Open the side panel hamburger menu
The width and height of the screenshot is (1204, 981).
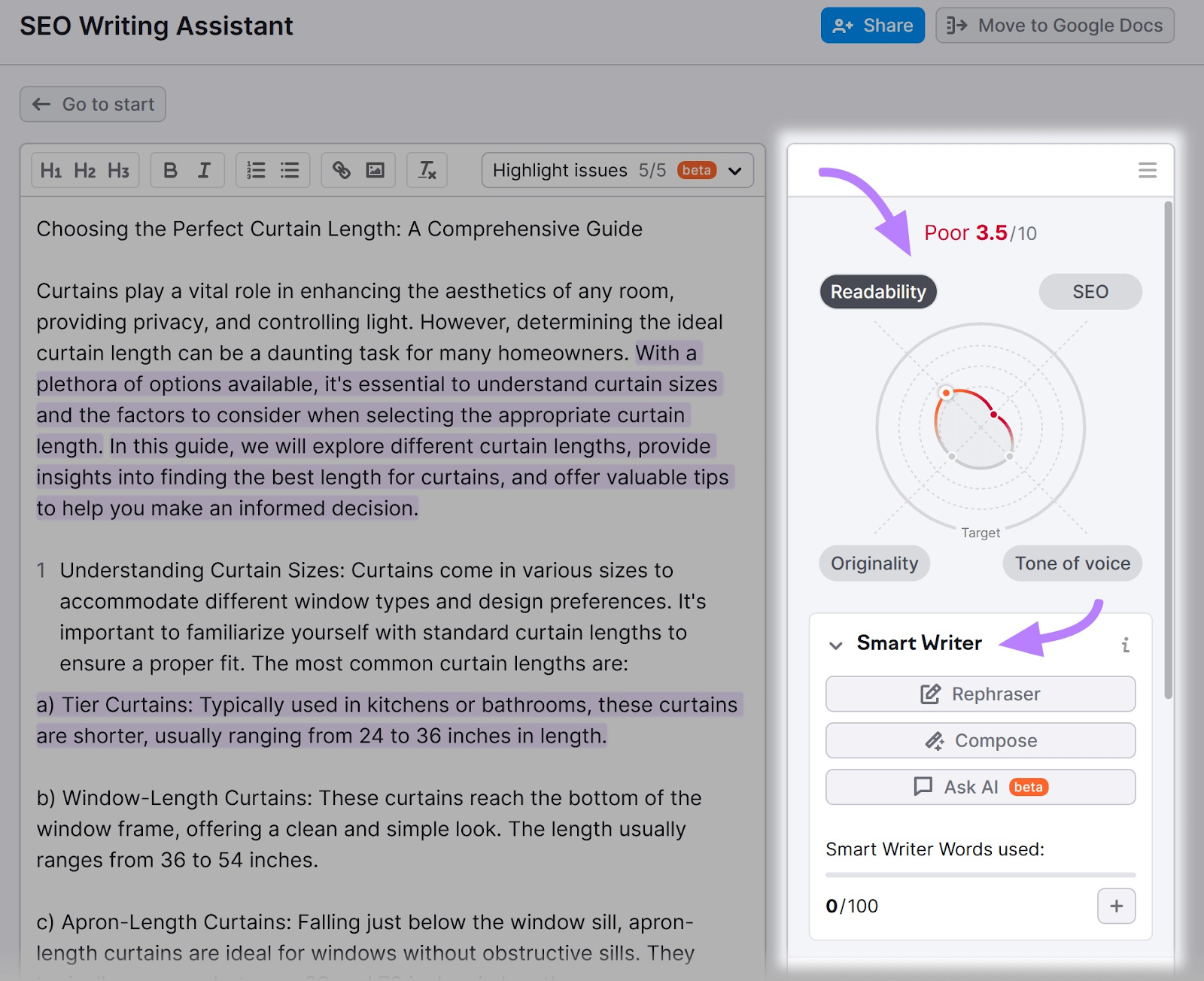point(1147,171)
